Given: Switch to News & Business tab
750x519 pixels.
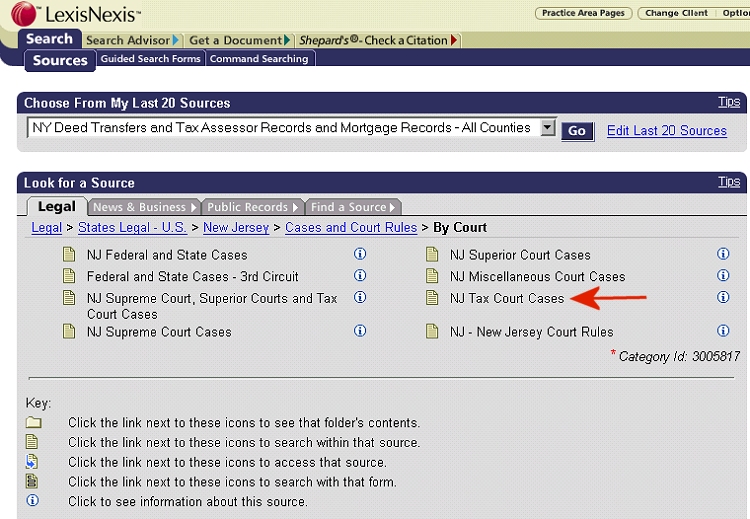Looking at the screenshot, I should click(143, 207).
